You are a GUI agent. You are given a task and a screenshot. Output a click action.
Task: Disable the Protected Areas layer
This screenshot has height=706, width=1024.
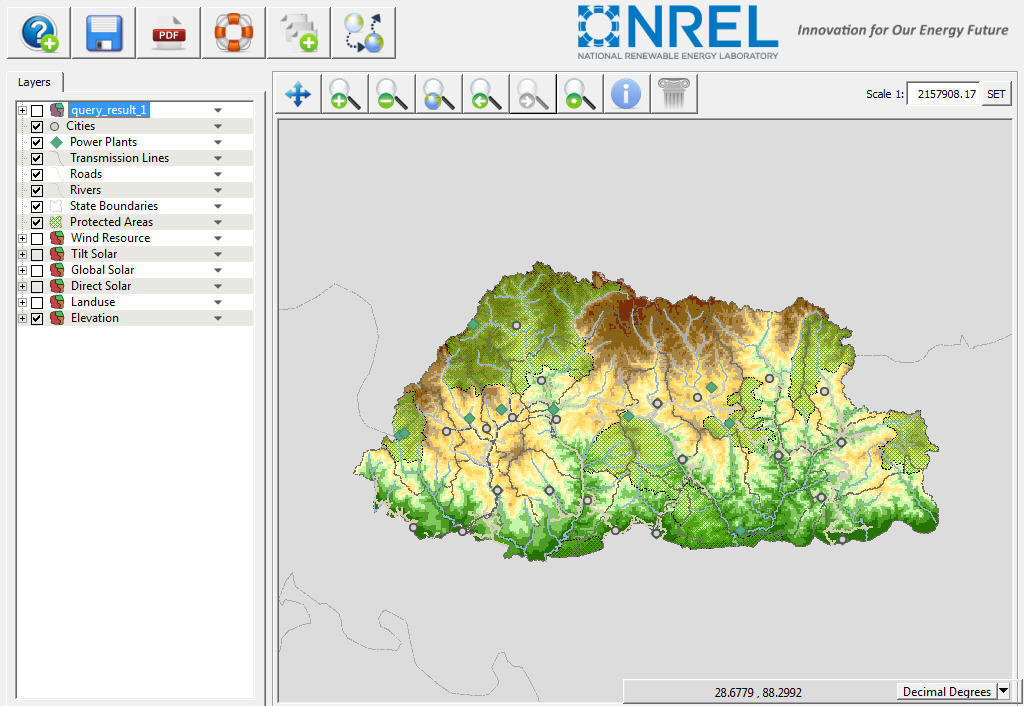(x=37, y=222)
